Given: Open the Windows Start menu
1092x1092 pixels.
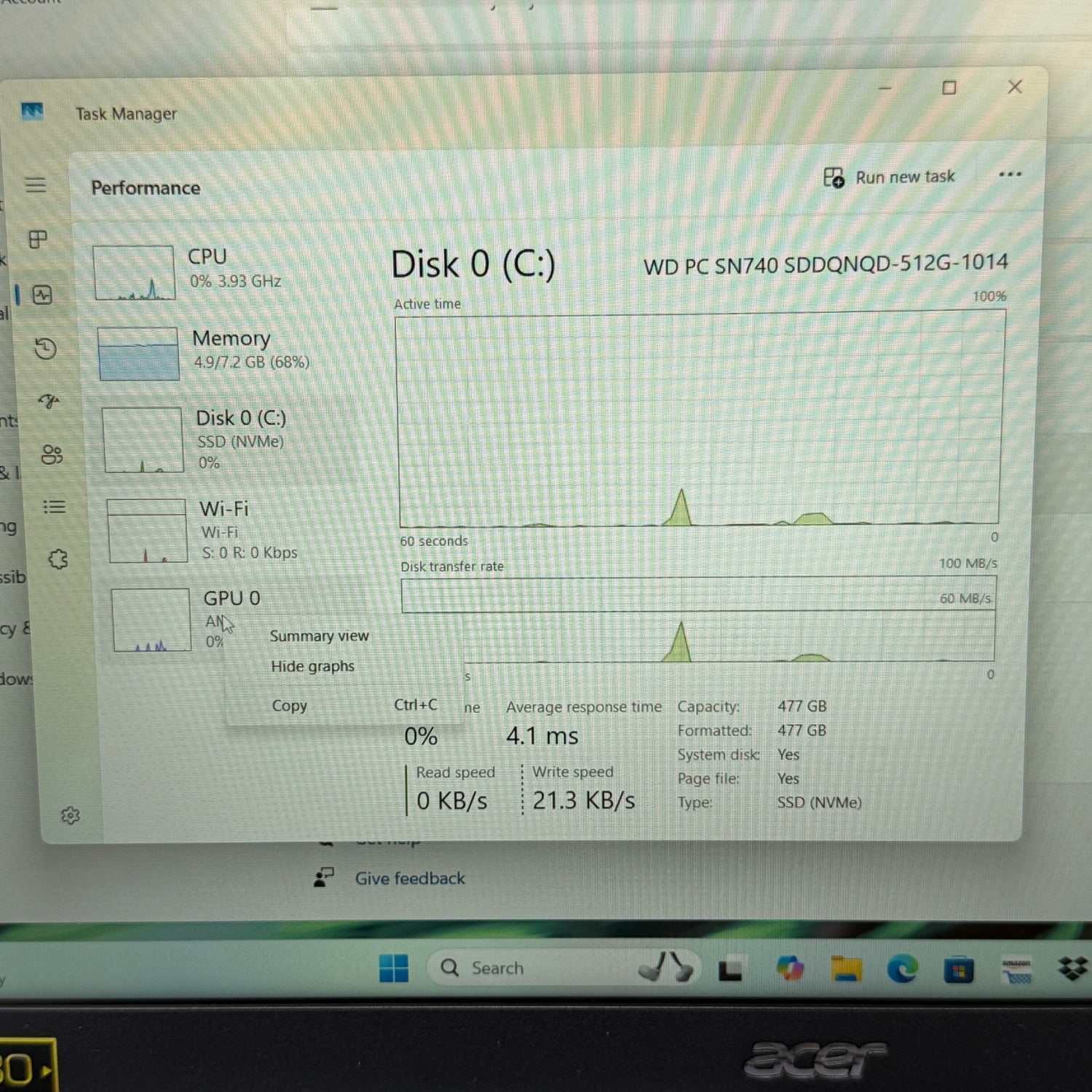Looking at the screenshot, I should click(394, 968).
